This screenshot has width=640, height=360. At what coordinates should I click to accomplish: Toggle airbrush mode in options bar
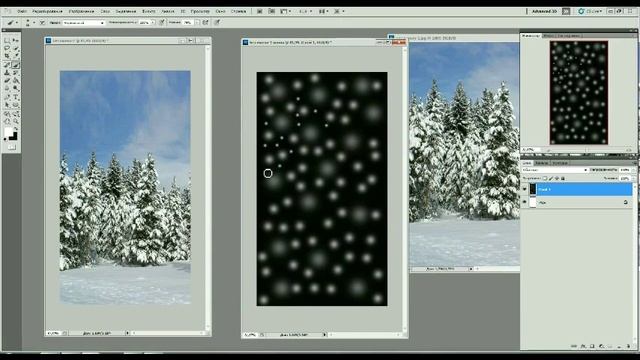206,22
